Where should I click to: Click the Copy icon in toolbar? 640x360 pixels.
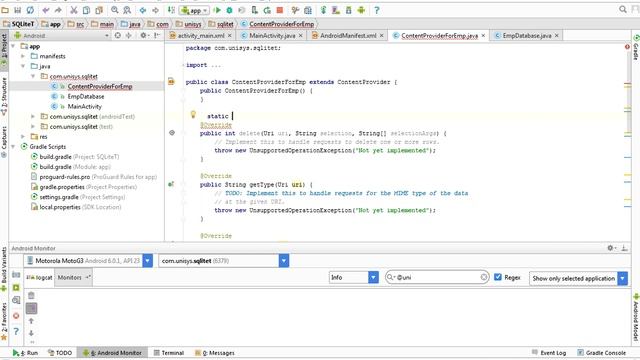click(86, 10)
